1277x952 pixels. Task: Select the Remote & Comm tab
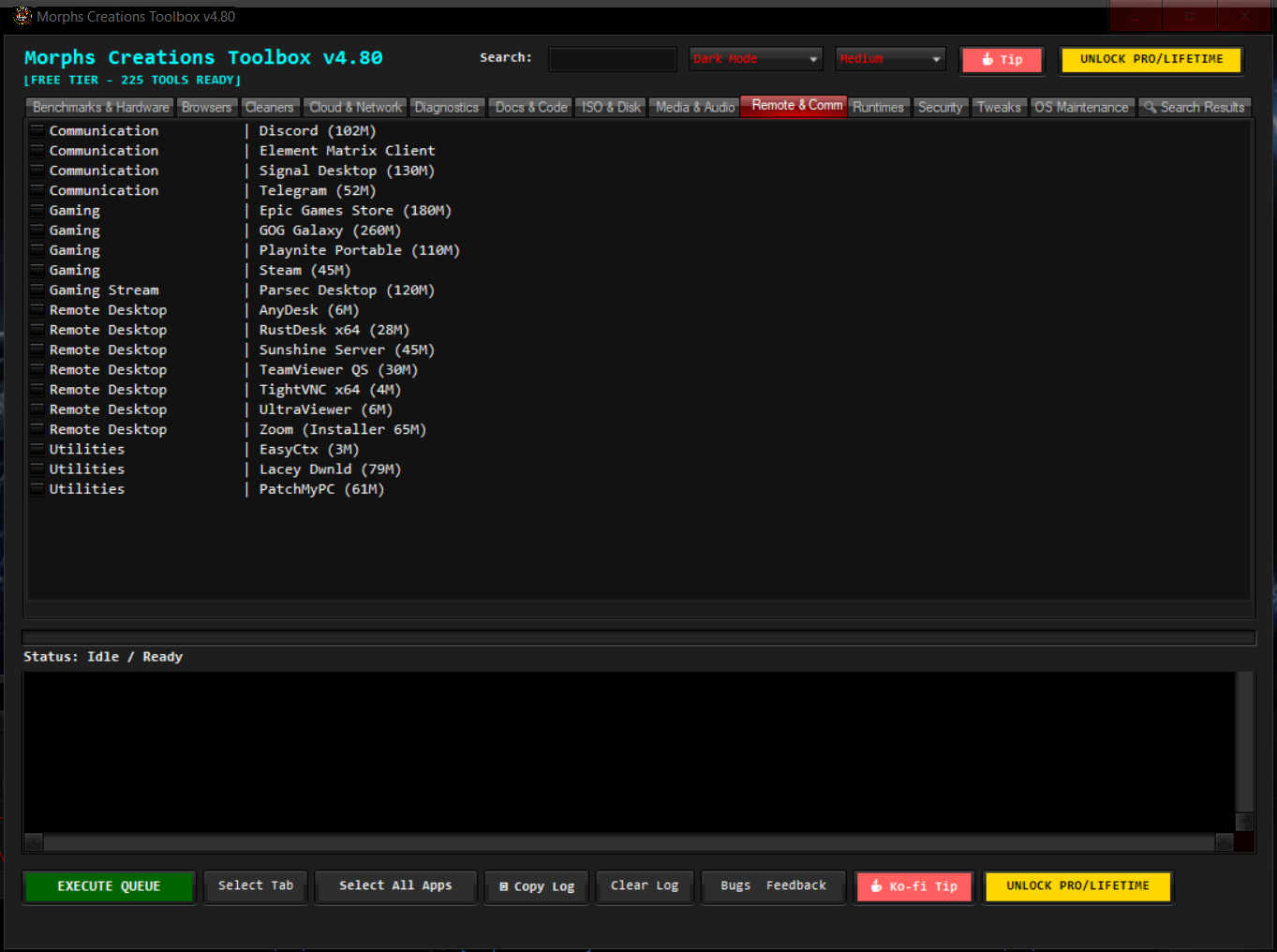[x=796, y=106]
